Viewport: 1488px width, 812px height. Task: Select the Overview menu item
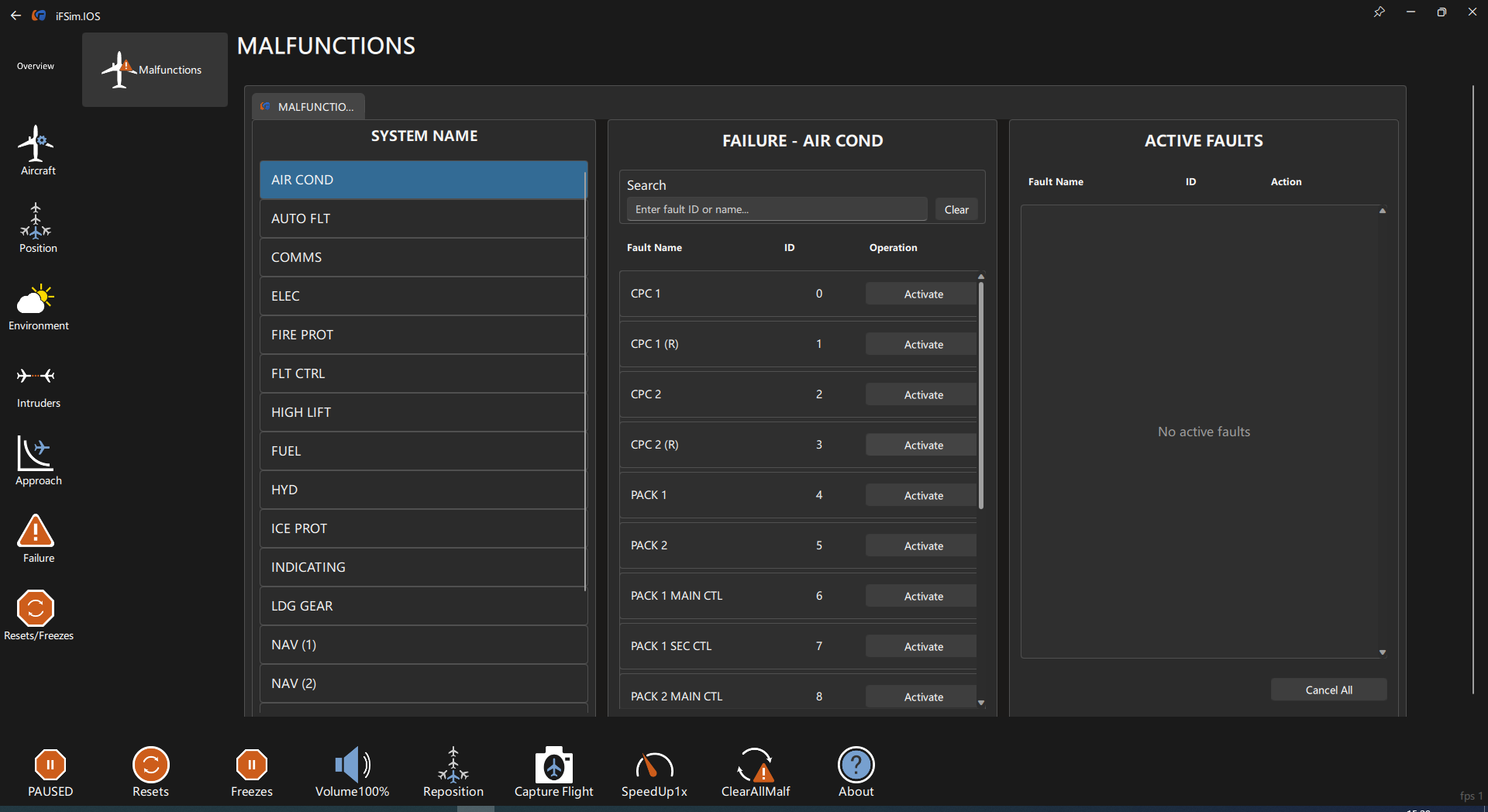[x=36, y=67]
